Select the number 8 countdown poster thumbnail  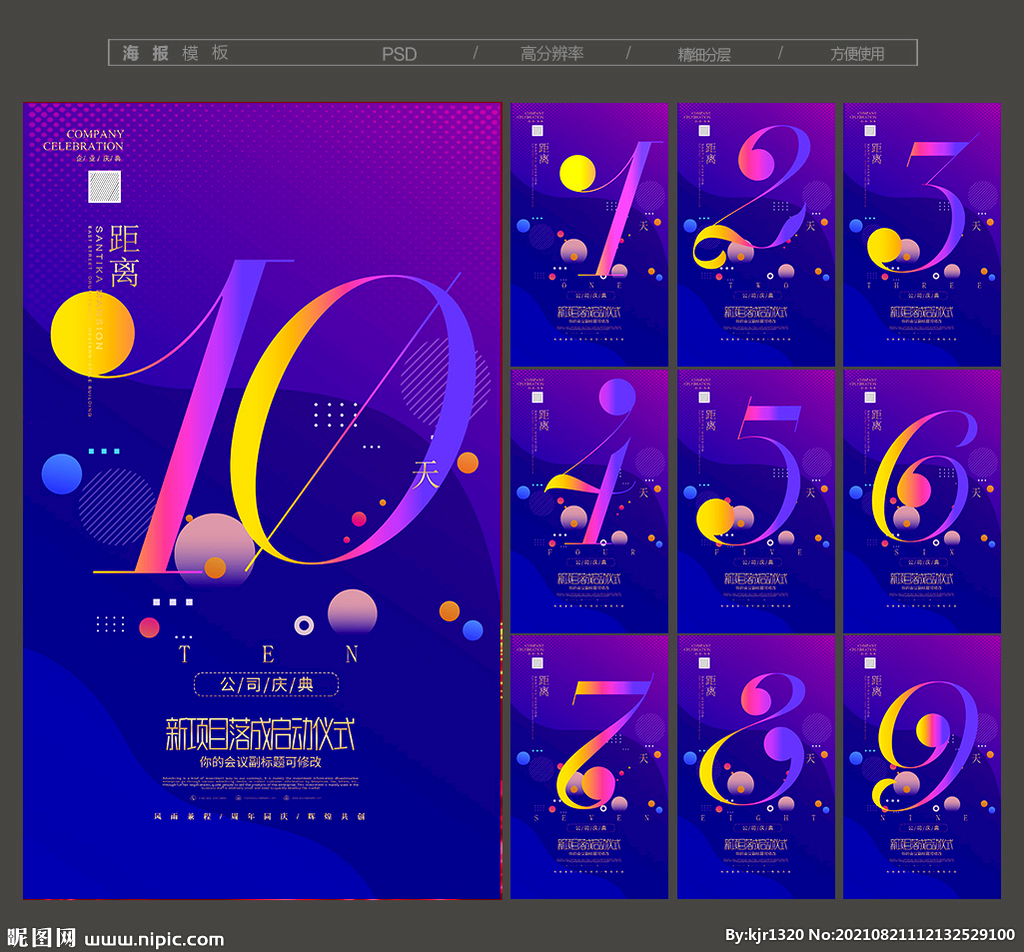pos(756,767)
